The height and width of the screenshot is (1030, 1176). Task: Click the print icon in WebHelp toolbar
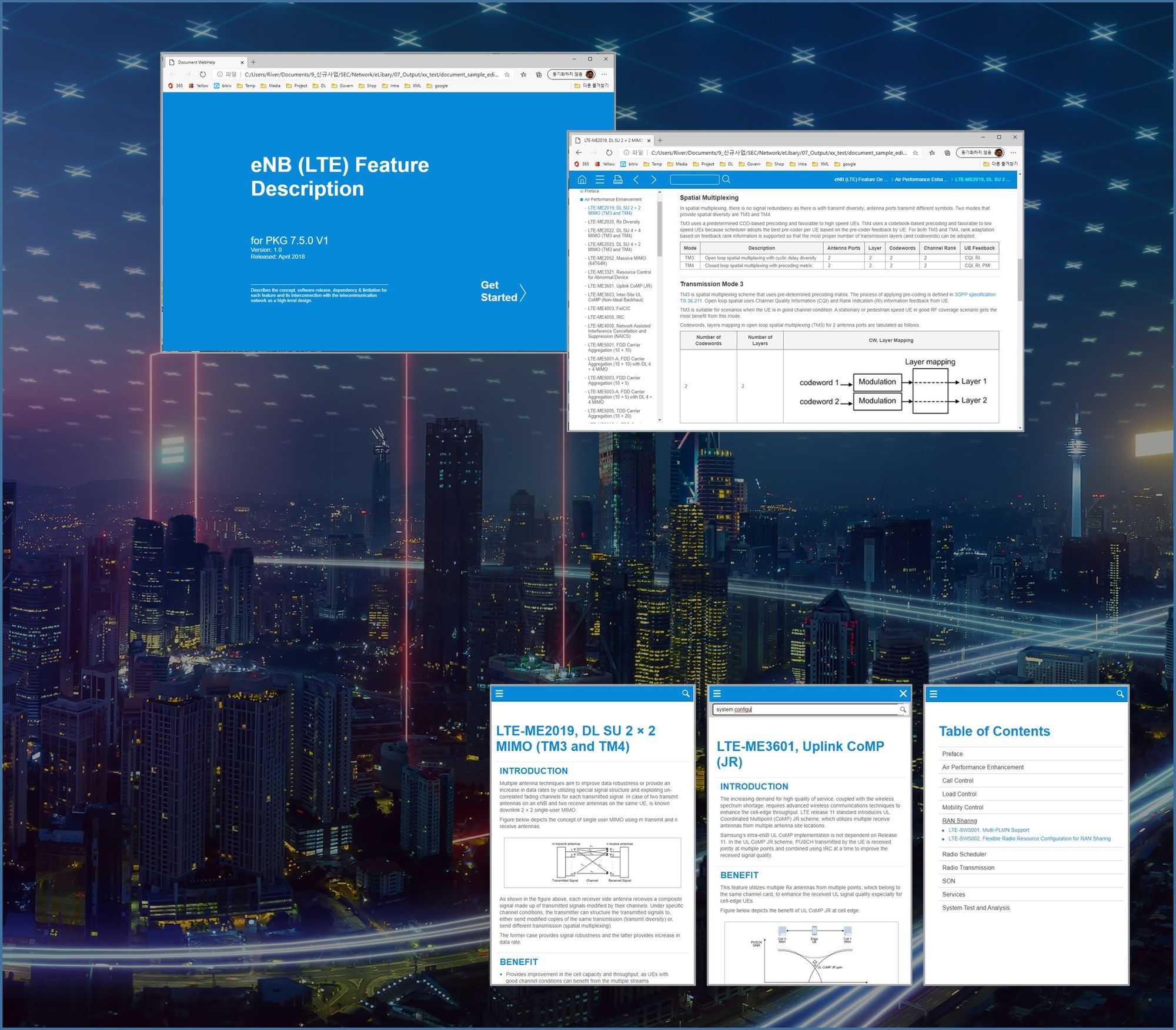(617, 179)
